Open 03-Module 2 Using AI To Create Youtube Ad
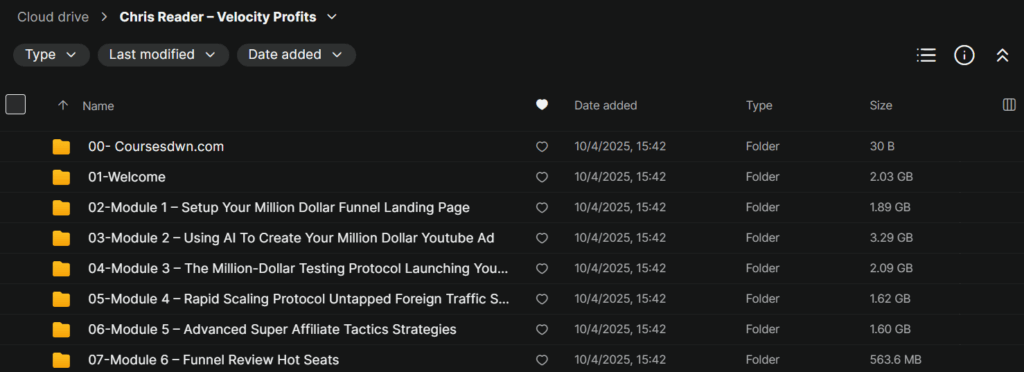Image resolution: width=1024 pixels, height=372 pixels. (x=291, y=238)
